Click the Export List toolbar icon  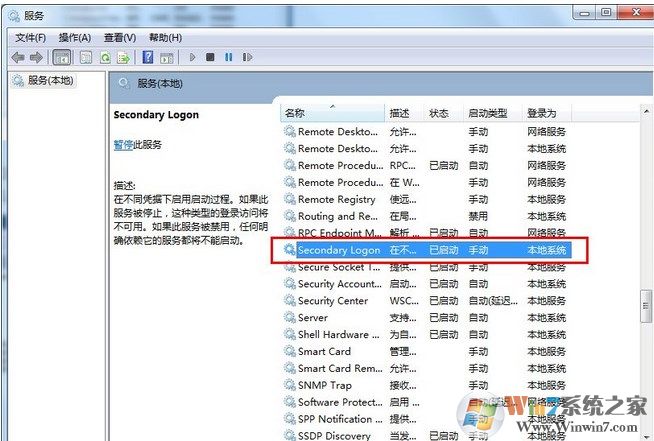[123, 57]
